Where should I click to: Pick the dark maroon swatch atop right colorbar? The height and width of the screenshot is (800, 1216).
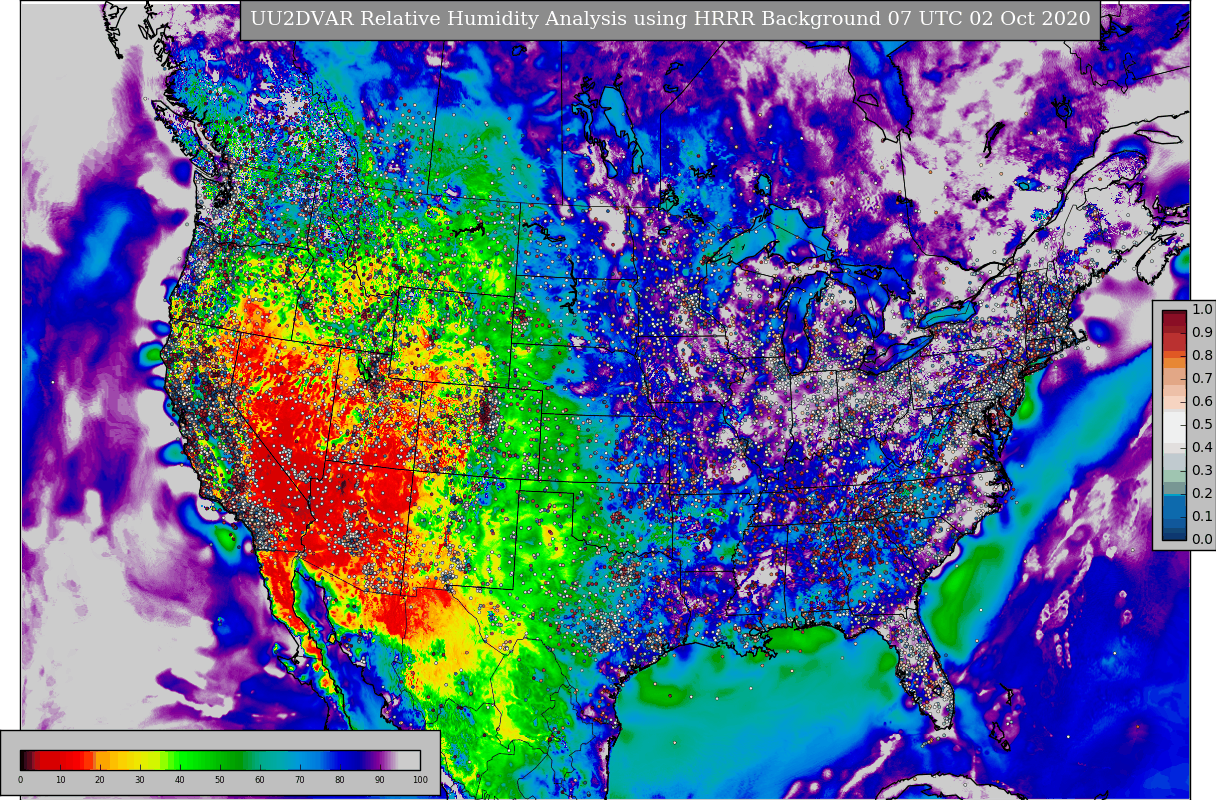(x=1174, y=316)
